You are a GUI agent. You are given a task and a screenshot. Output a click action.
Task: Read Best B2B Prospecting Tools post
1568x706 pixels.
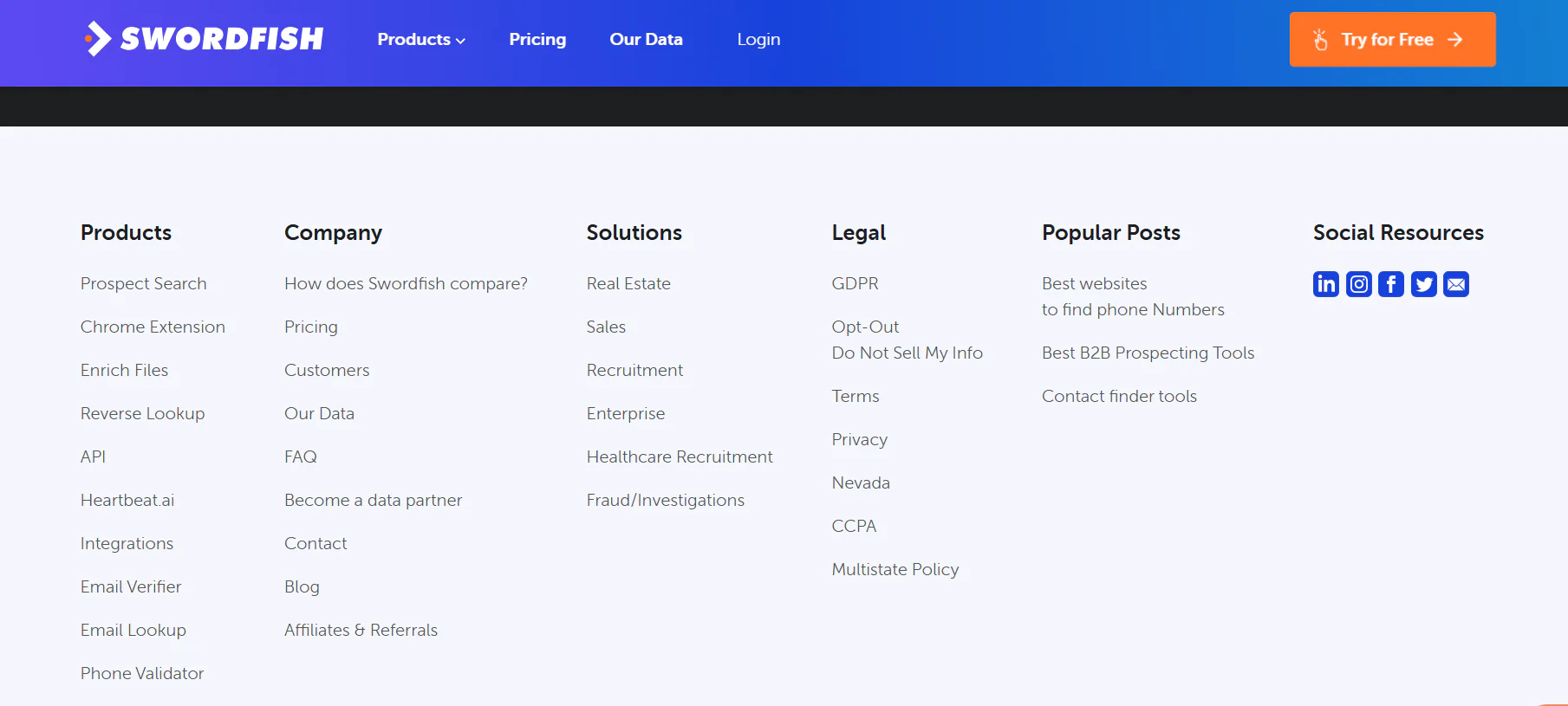coord(1148,353)
